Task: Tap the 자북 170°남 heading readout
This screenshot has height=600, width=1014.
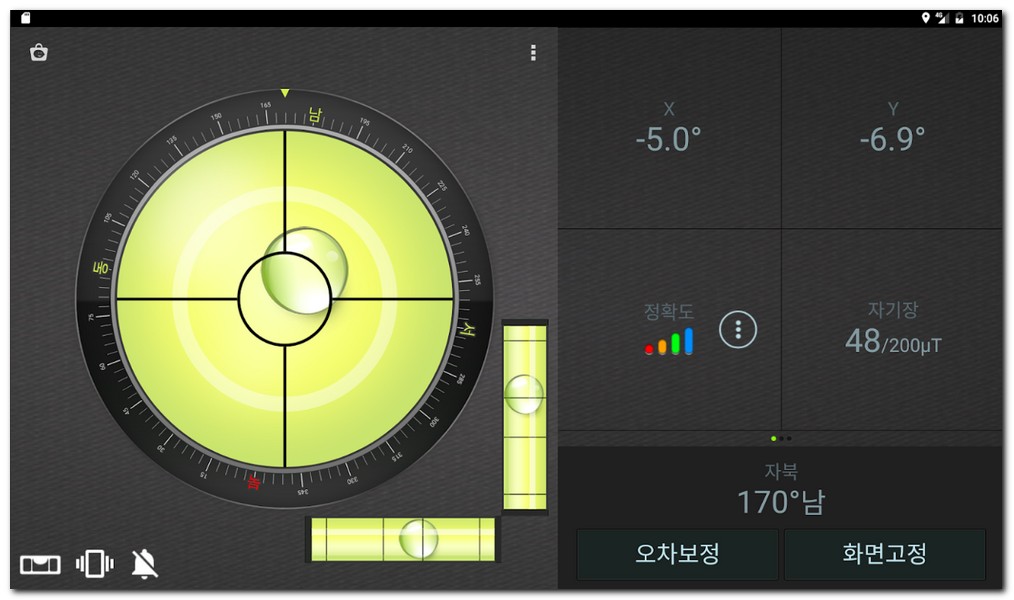Action: click(x=780, y=490)
